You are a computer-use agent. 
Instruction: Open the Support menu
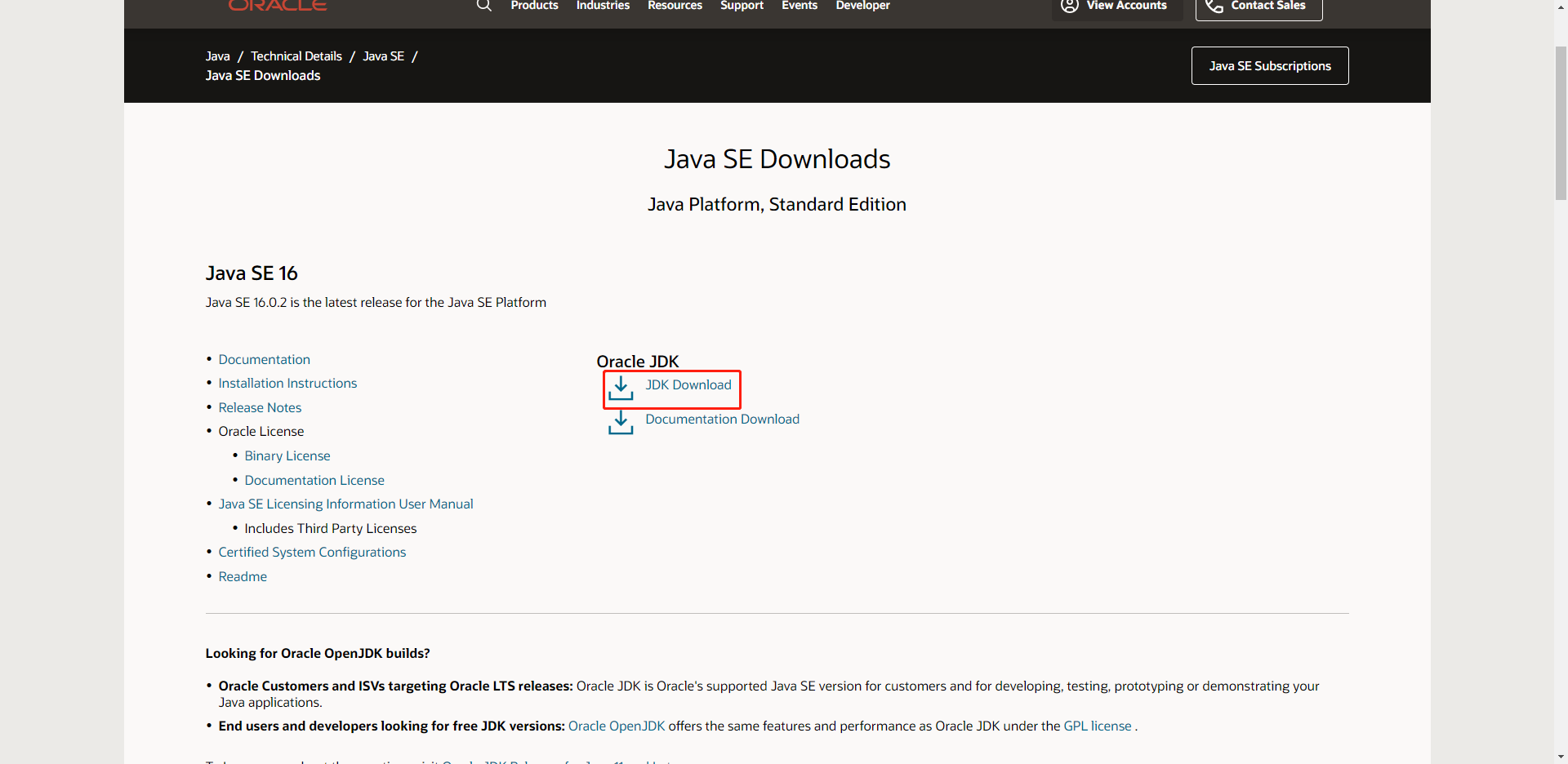(742, 6)
